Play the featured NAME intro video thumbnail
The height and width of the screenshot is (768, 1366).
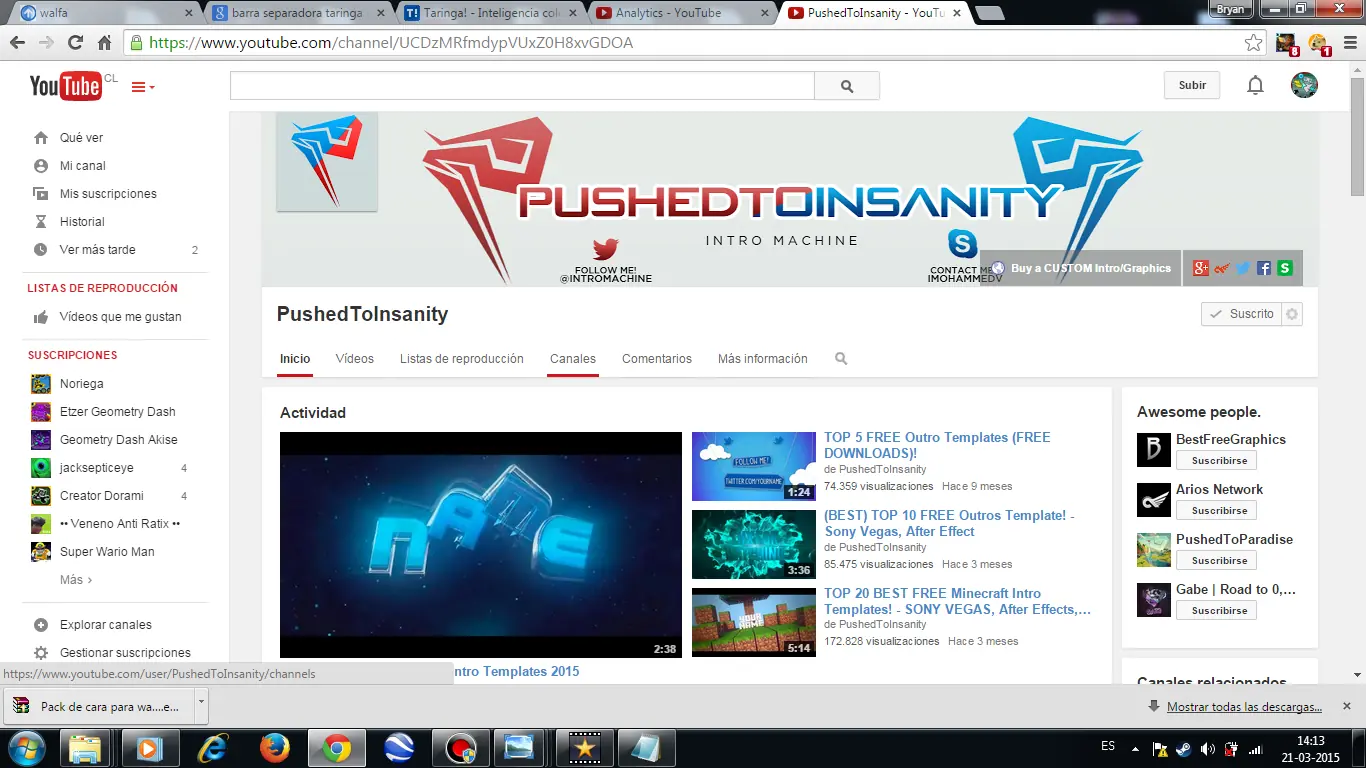tap(481, 545)
